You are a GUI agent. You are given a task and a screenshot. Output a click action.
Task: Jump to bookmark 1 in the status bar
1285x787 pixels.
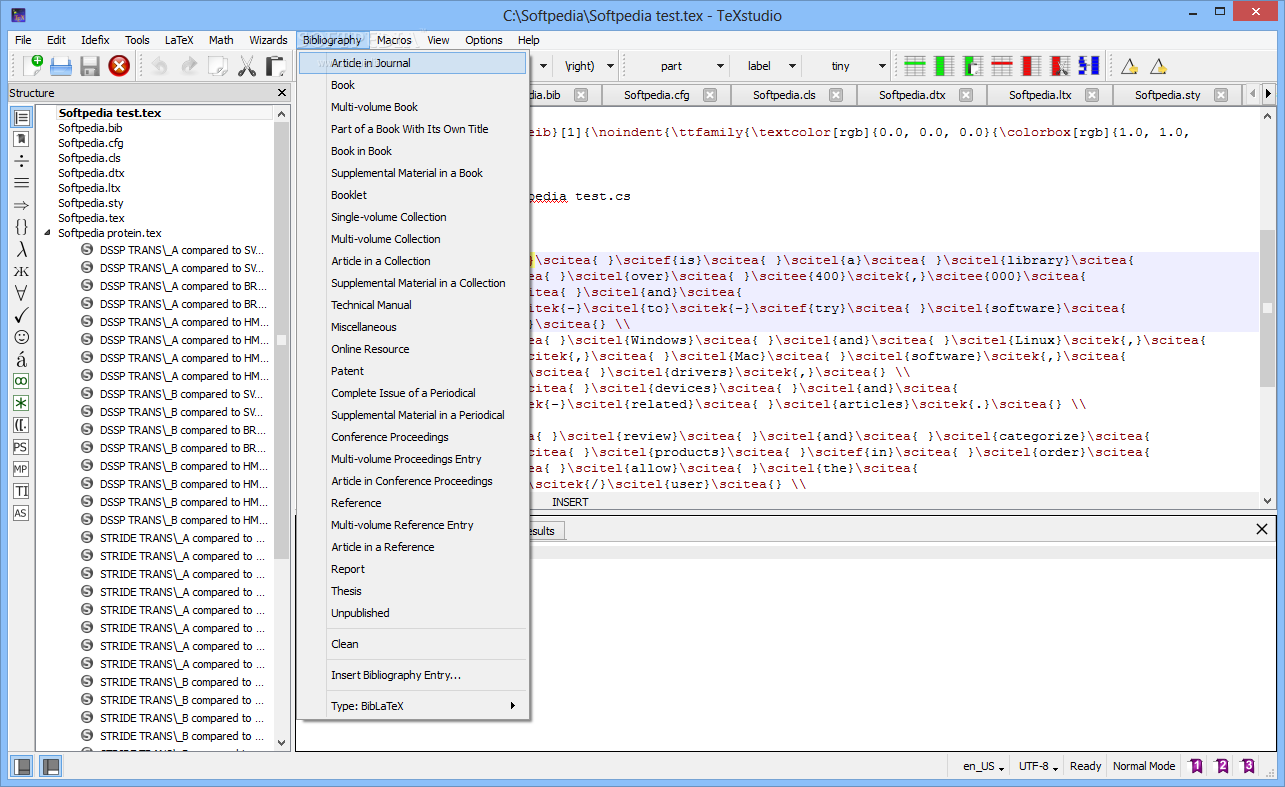(x=1195, y=766)
